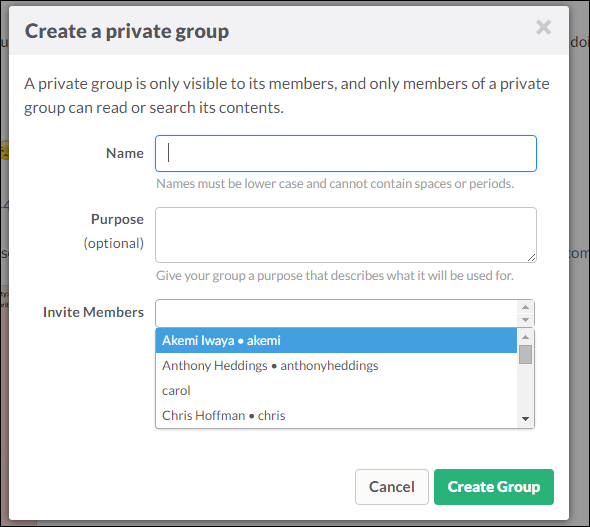590x527 pixels.
Task: Click the green Create Group button
Action: click(x=494, y=487)
